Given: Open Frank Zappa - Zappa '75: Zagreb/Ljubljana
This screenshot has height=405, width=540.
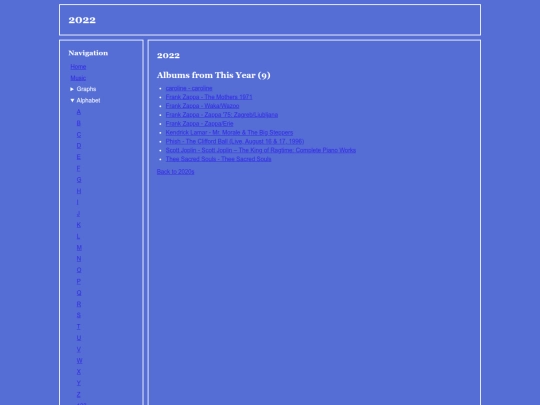Looking at the screenshot, I should pos(222,115).
